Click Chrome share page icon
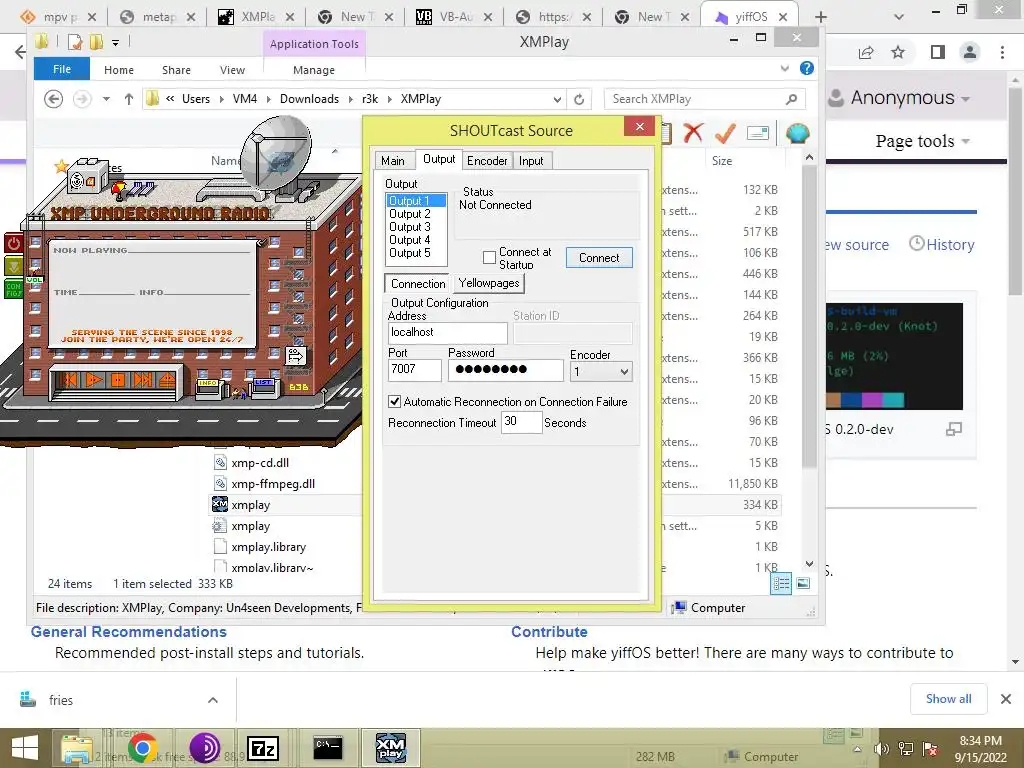Screen dimensions: 1024x768 point(866,52)
